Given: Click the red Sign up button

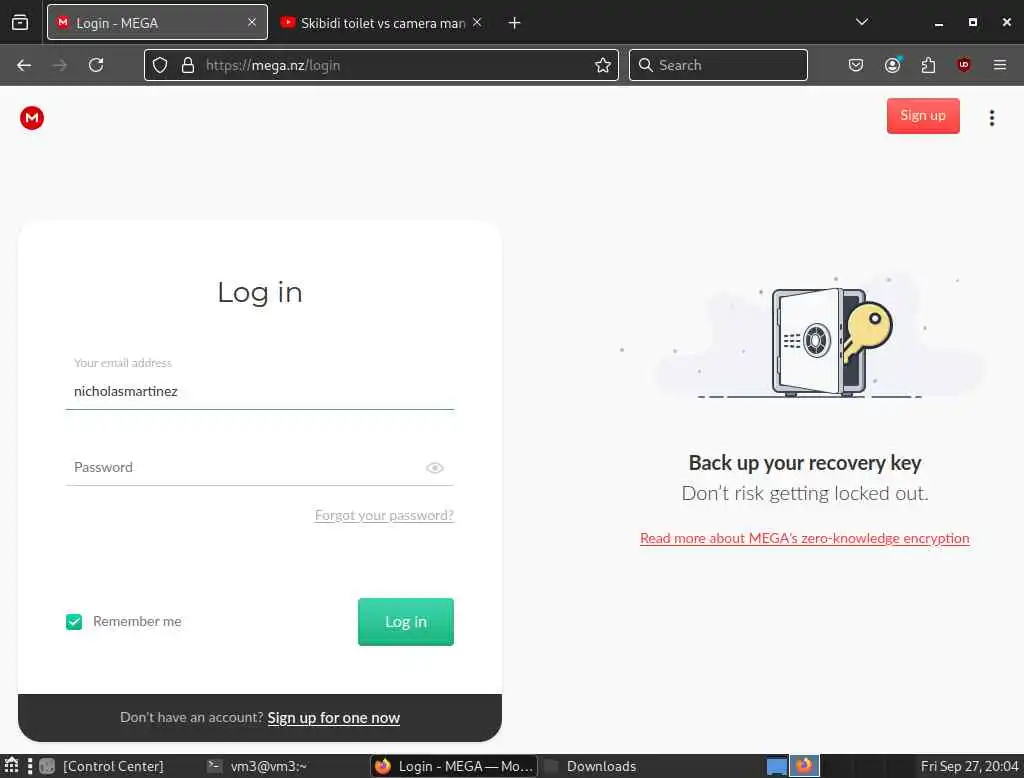Looking at the screenshot, I should (x=923, y=116).
